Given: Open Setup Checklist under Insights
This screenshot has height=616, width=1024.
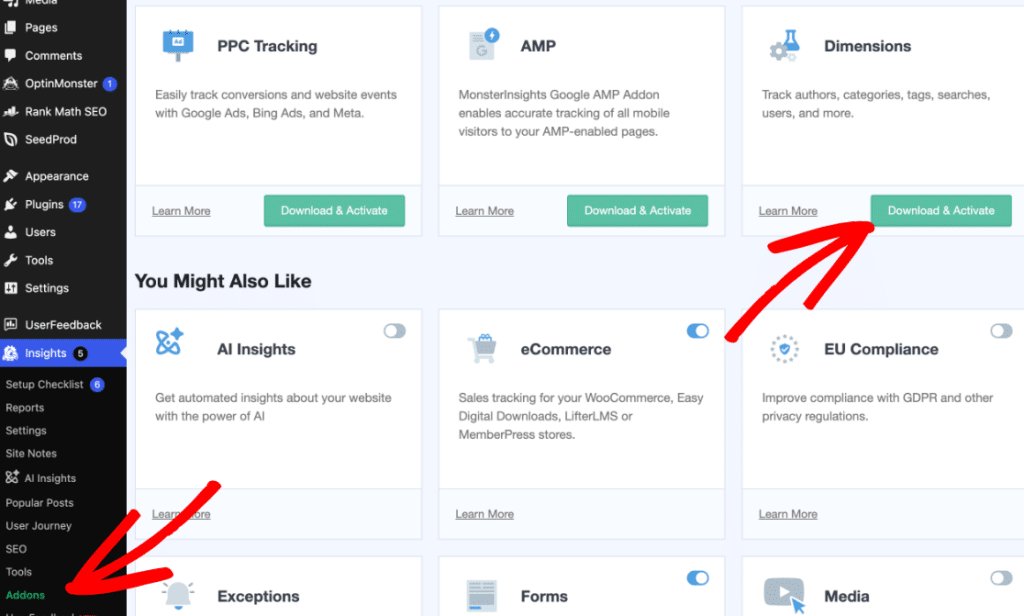Looking at the screenshot, I should coord(44,384).
